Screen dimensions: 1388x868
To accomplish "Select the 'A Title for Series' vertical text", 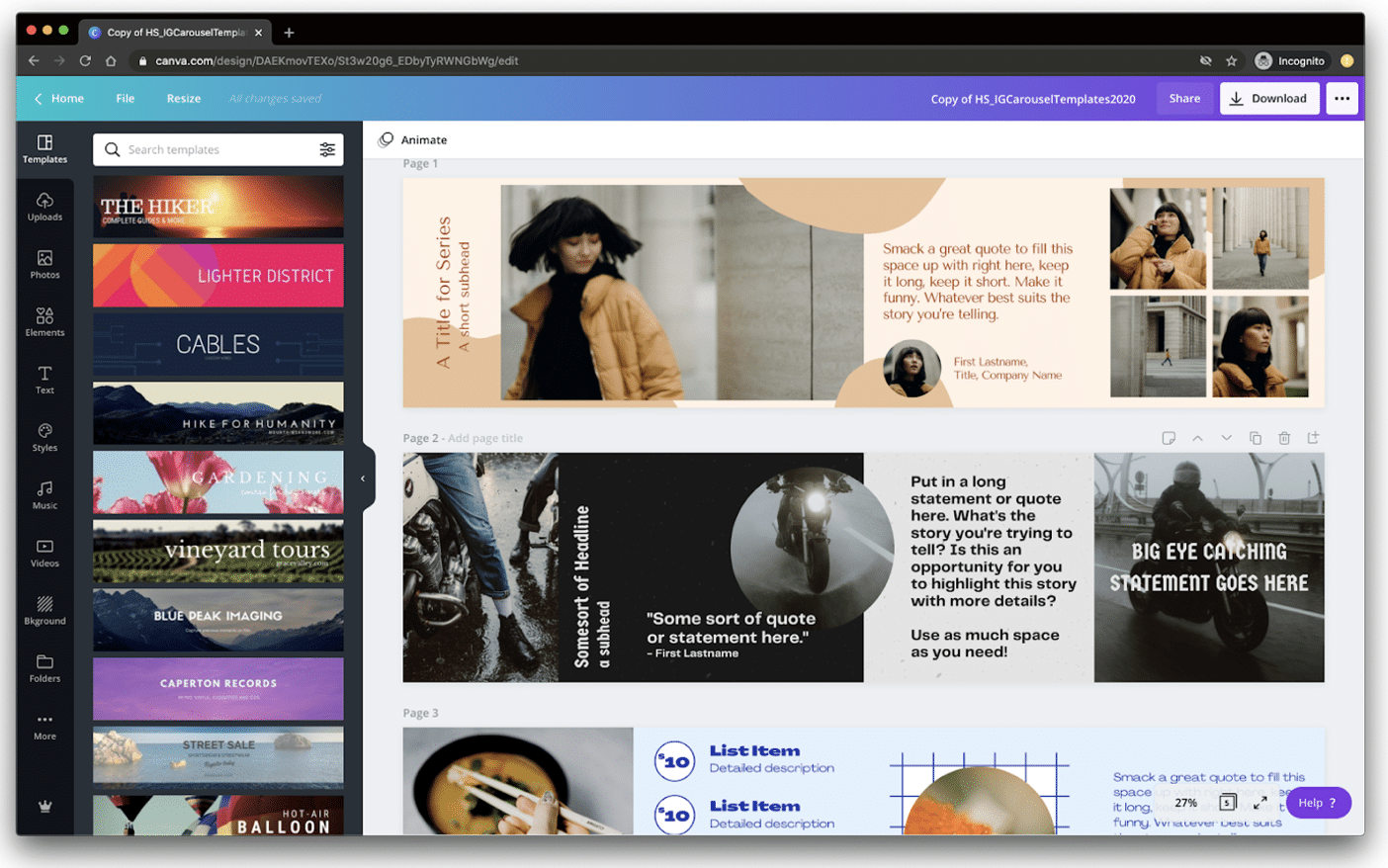I will (x=444, y=293).
